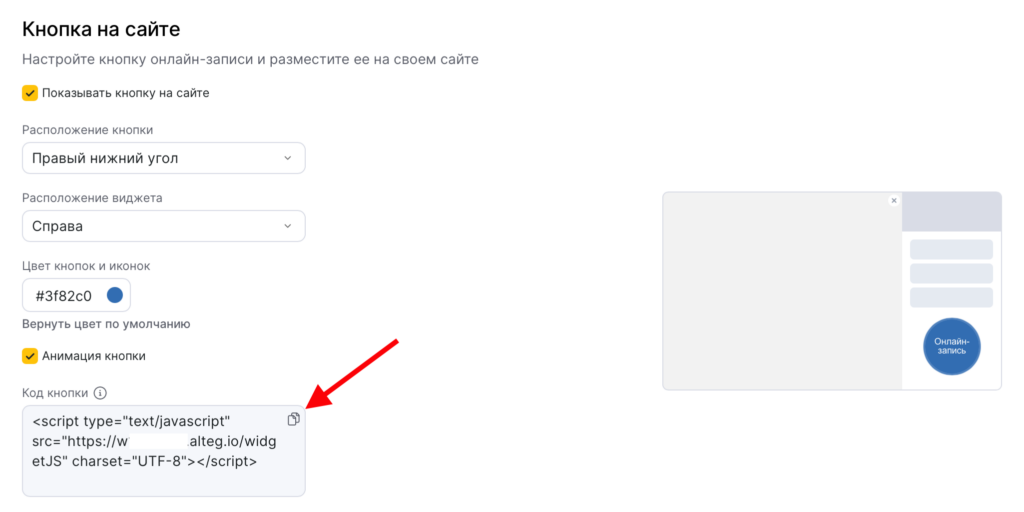Click the blue color swatch circle

pos(115,295)
